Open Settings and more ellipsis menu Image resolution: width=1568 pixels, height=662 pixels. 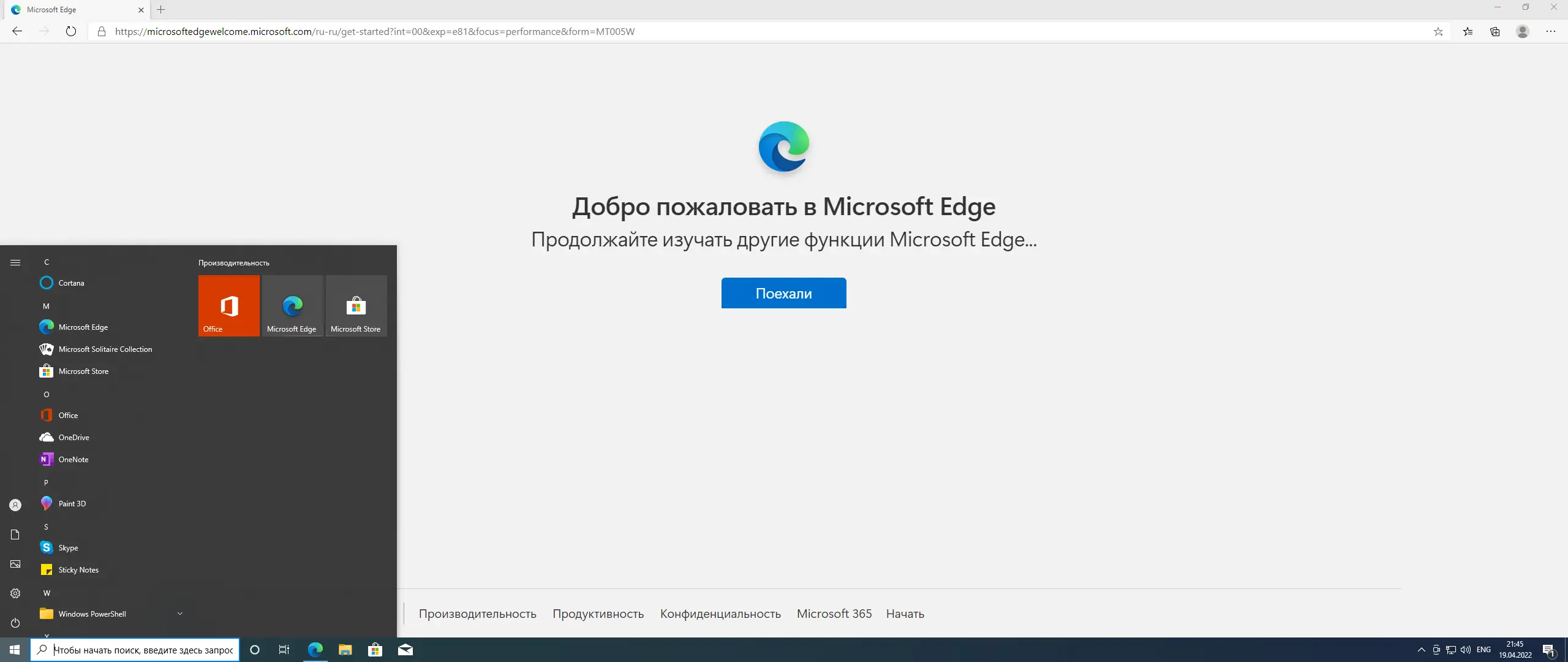(x=1551, y=31)
